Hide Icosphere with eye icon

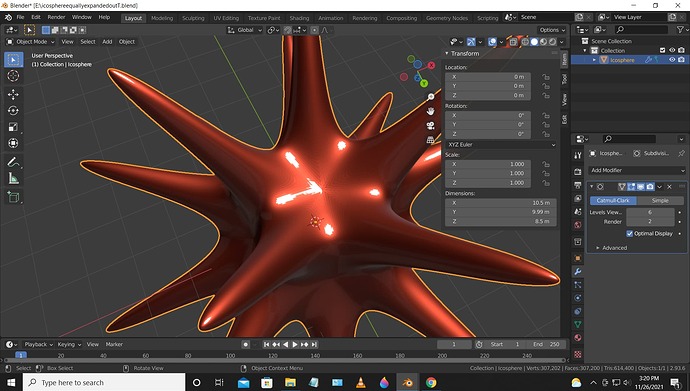[x=672, y=60]
